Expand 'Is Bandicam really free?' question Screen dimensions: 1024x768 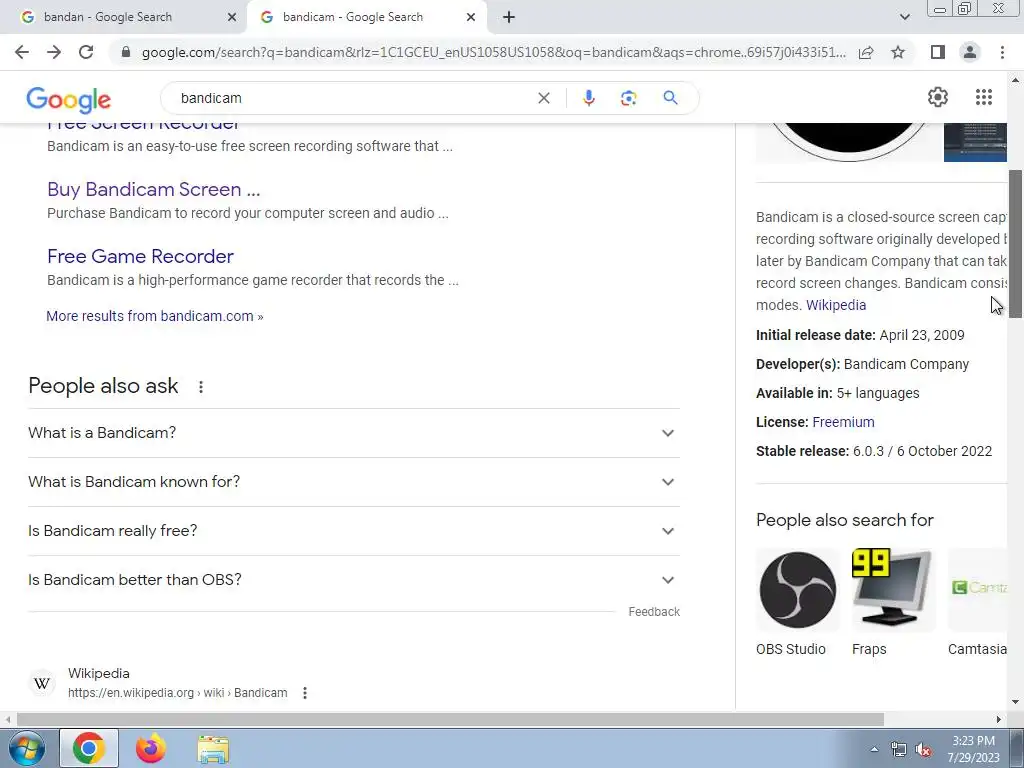coord(353,531)
